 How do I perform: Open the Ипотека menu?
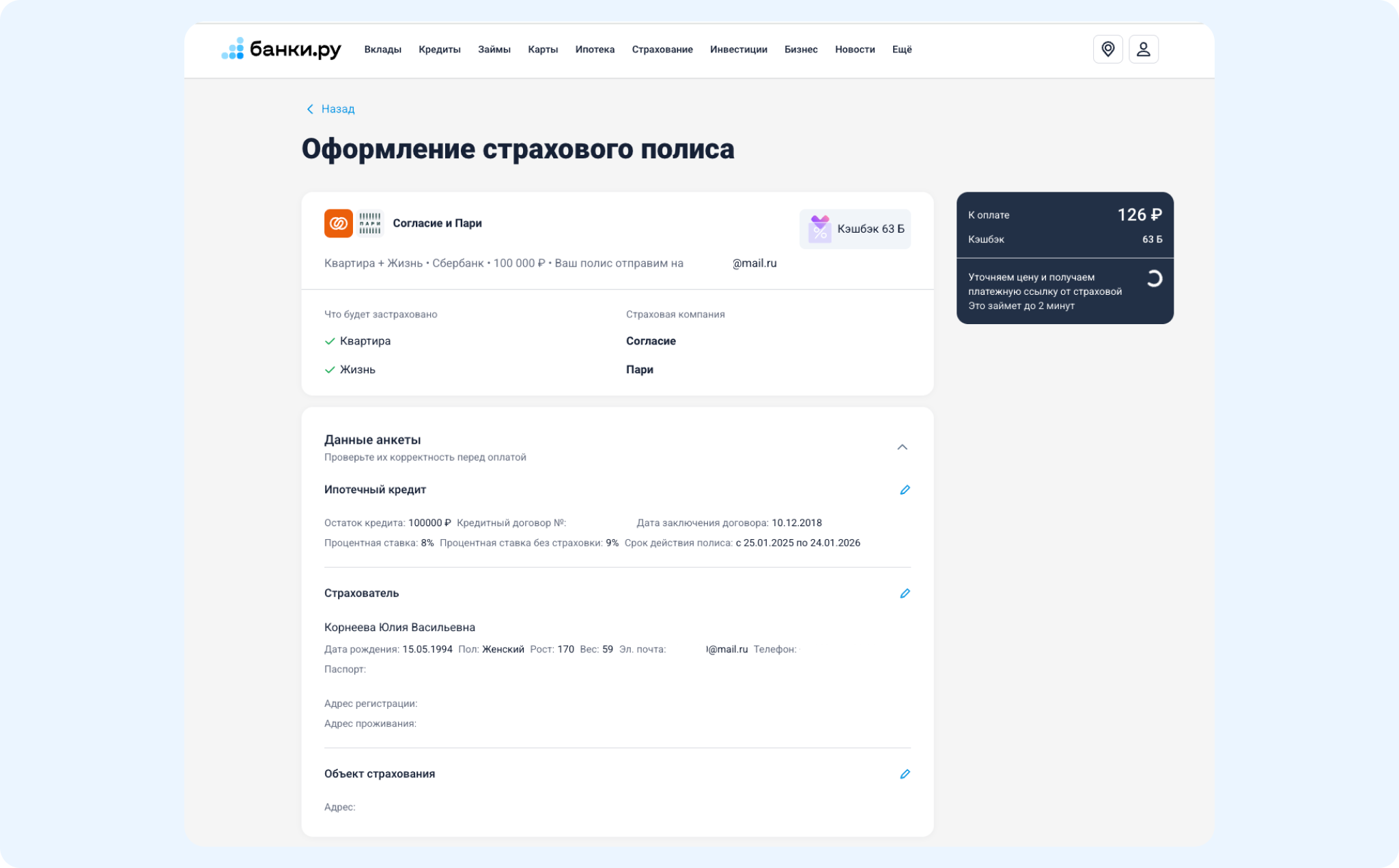[x=595, y=49]
